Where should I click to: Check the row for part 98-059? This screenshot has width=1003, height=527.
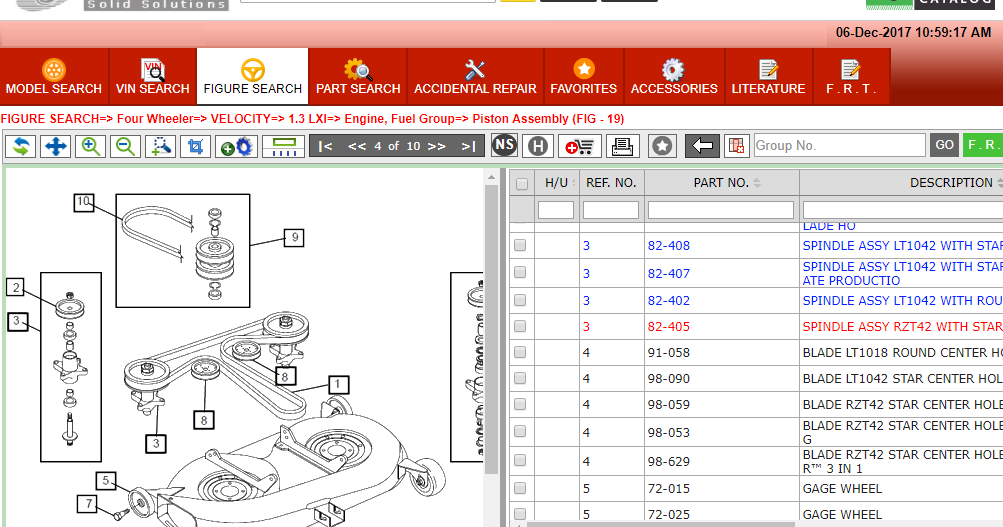click(520, 404)
